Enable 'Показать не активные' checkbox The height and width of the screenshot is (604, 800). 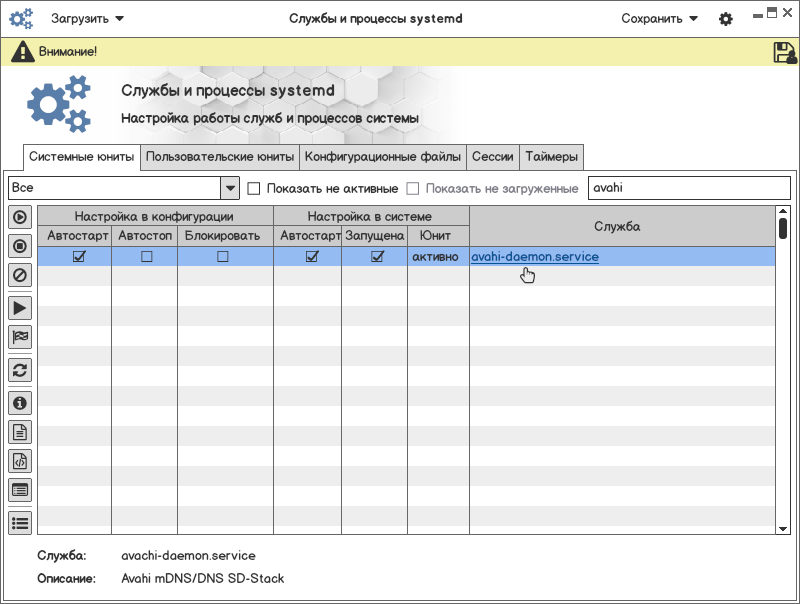(x=254, y=188)
